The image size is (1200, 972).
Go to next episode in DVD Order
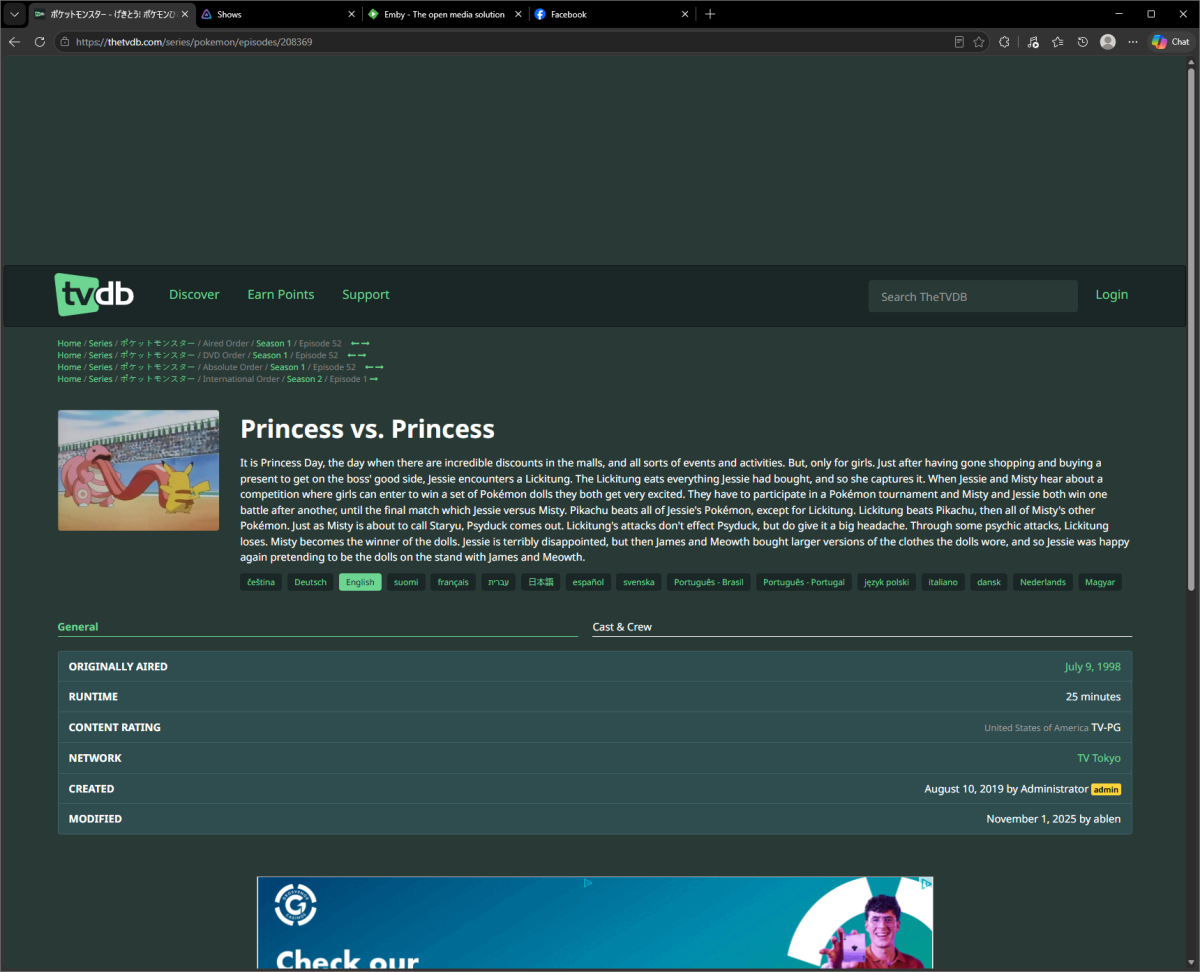pyautogui.click(x=362, y=355)
